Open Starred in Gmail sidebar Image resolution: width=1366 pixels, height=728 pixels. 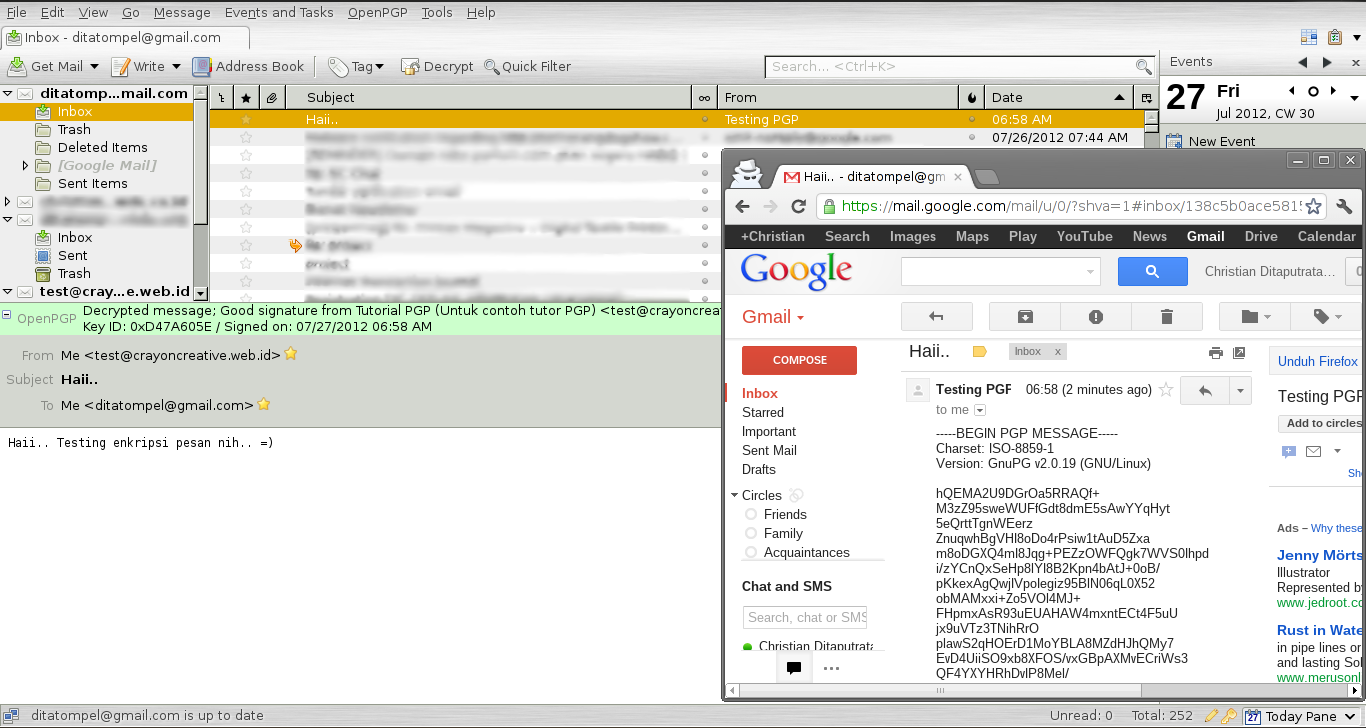(763, 412)
